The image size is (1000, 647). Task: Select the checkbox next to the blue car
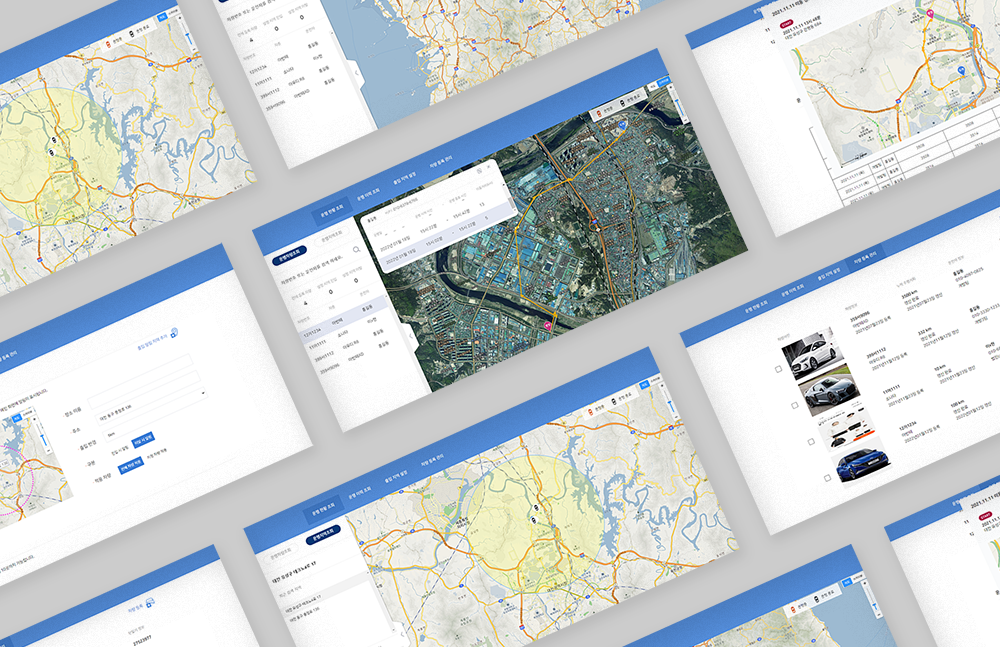coord(828,477)
